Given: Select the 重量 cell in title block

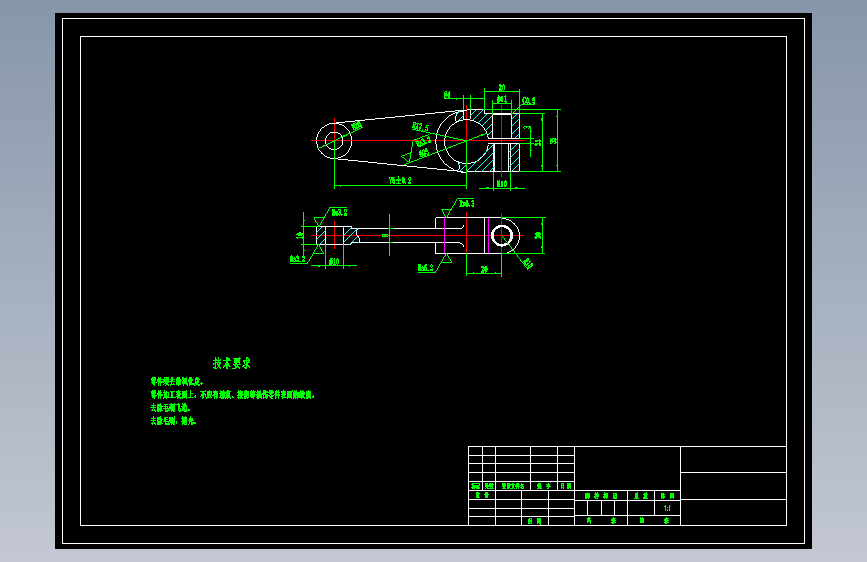Looking at the screenshot, I should pos(641,496).
